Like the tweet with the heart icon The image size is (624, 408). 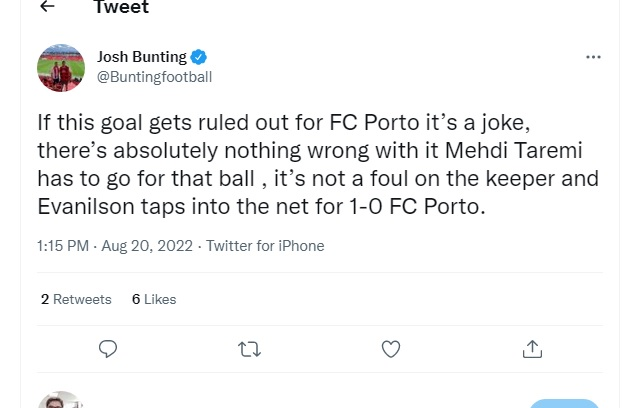[x=391, y=348]
